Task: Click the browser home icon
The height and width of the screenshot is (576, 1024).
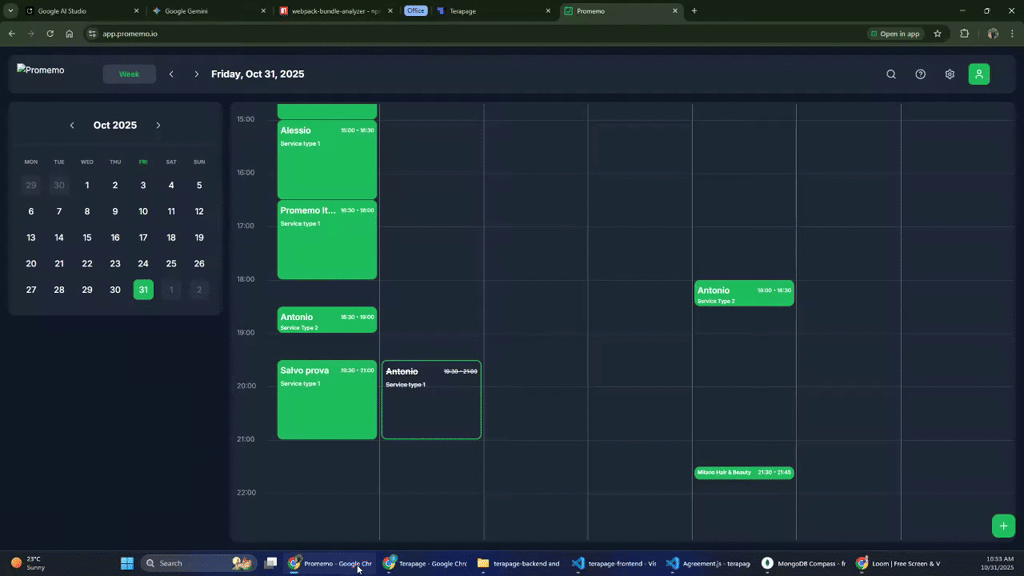Action: pos(69,34)
